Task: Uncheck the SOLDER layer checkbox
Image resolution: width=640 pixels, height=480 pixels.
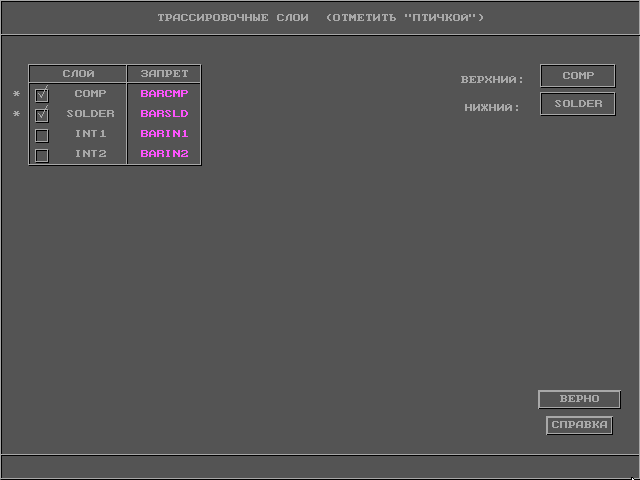Action: 42,115
